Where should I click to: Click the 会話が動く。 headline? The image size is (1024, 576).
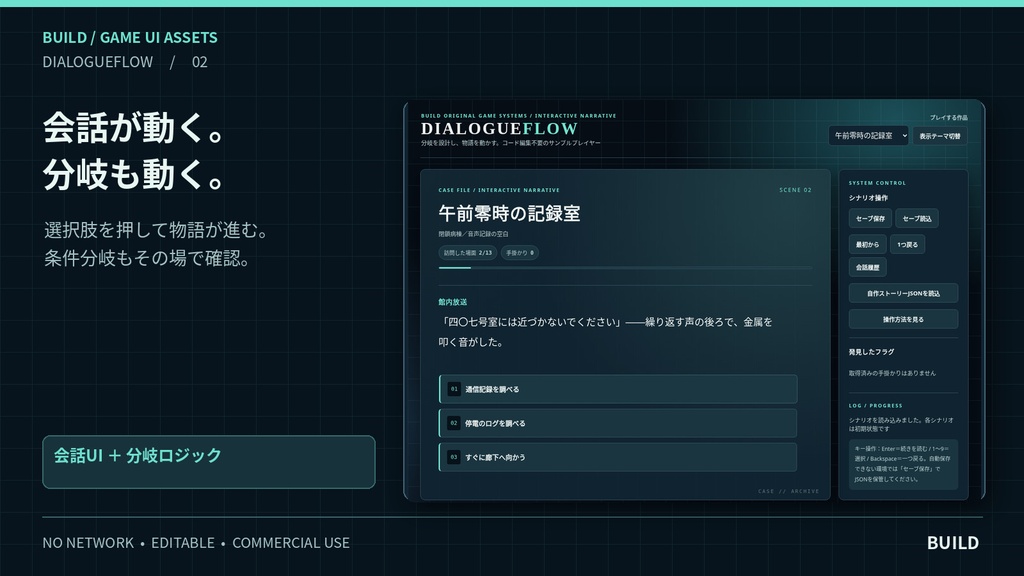(x=135, y=127)
